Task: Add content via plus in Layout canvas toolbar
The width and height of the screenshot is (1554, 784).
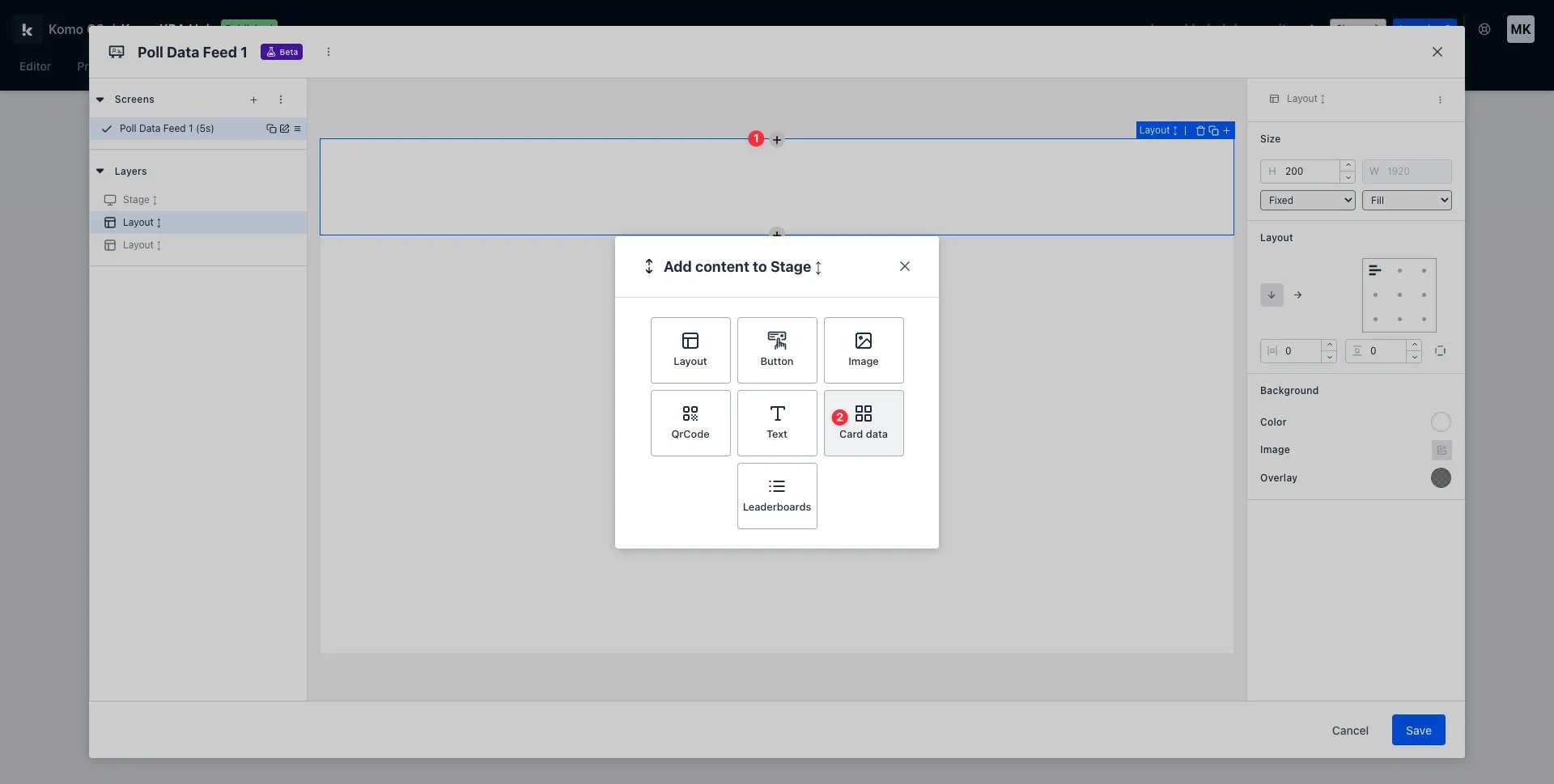Action: (1226, 130)
